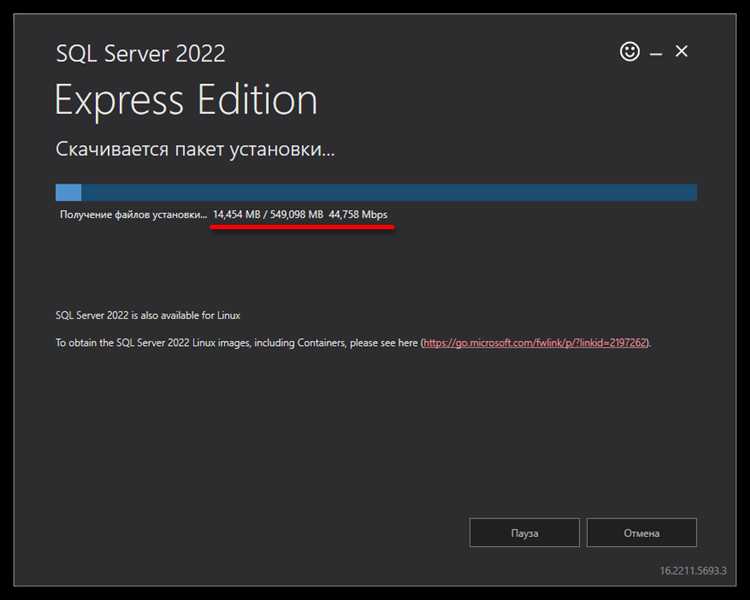Screen dimensions: 750x600
Task: Click the Скачивается пакет установки status heading
Action: coord(194,151)
